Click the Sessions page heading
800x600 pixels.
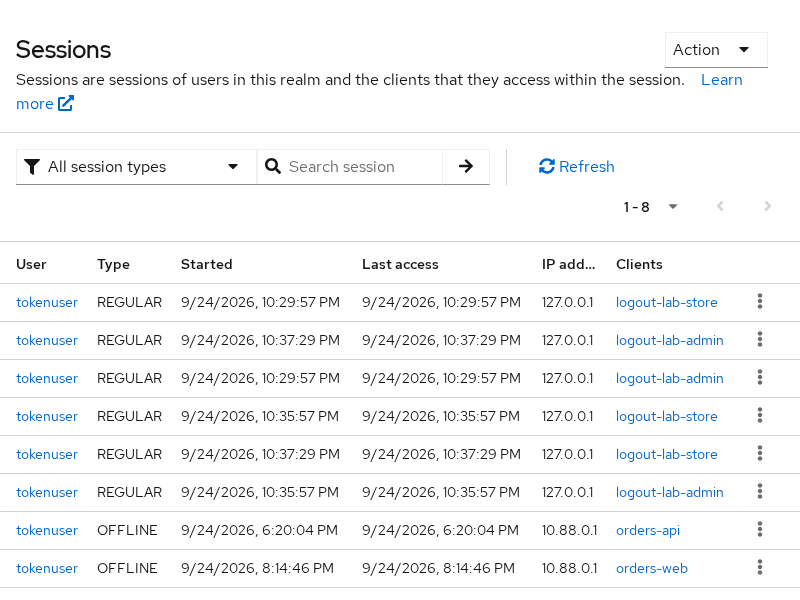pos(63,49)
